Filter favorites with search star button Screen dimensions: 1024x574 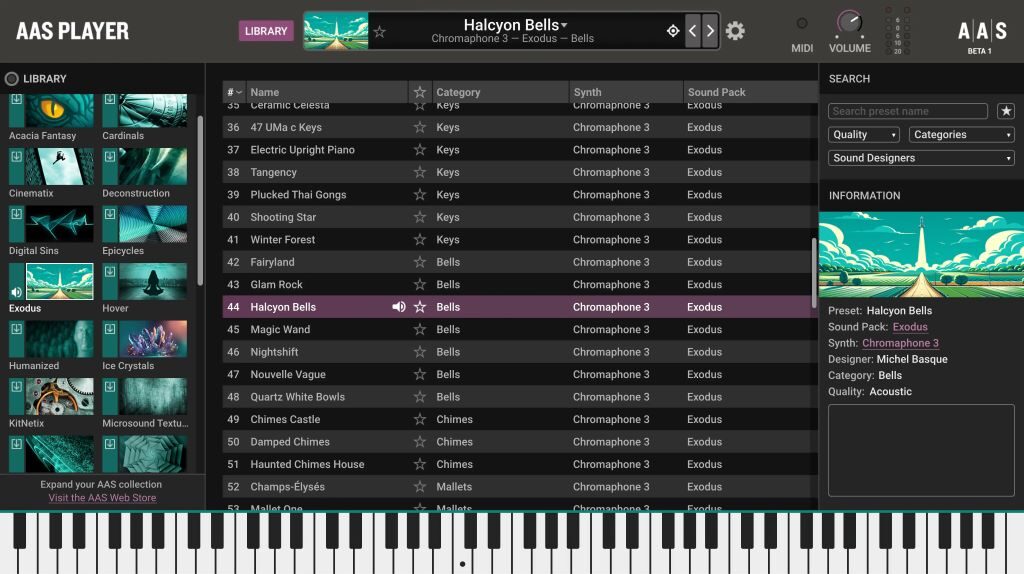tap(1006, 111)
